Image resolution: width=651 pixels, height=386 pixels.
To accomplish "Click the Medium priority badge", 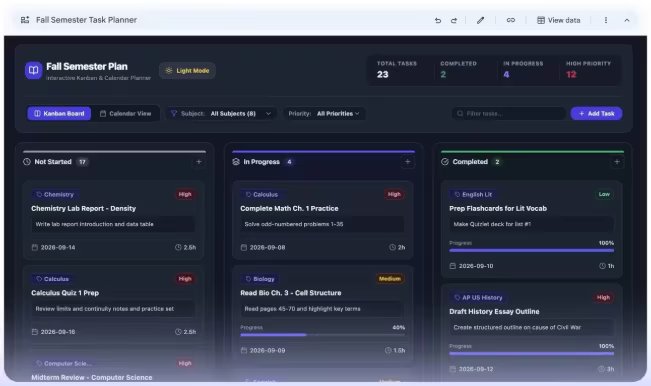I will tap(390, 279).
